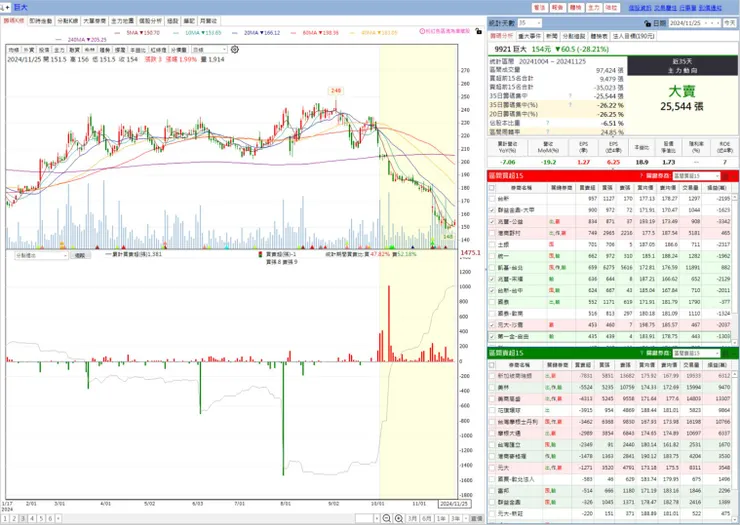
Task: Open the 統計天數 dropdown showing 35
Action: (x=530, y=23)
